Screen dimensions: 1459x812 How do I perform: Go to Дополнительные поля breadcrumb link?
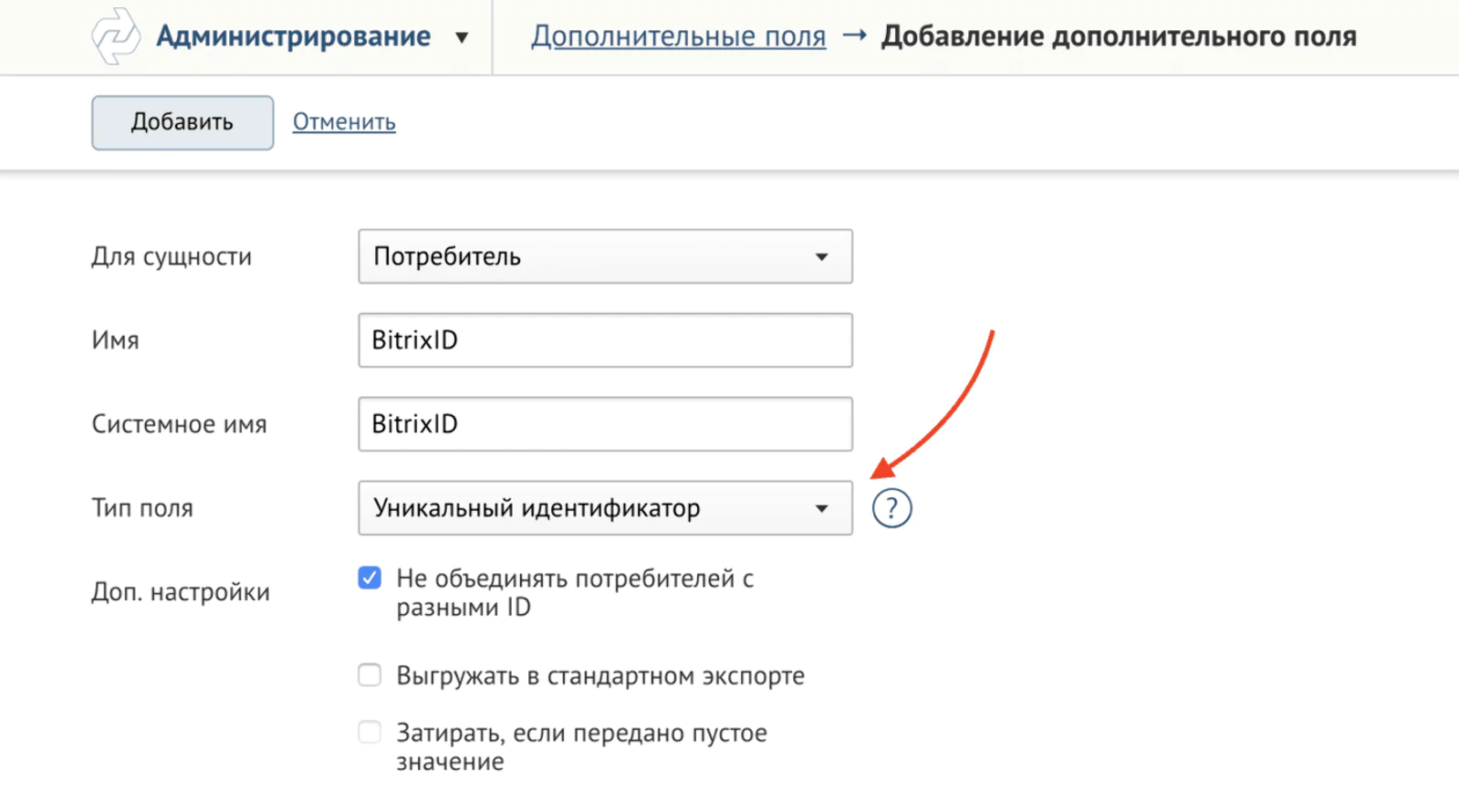[x=678, y=36]
